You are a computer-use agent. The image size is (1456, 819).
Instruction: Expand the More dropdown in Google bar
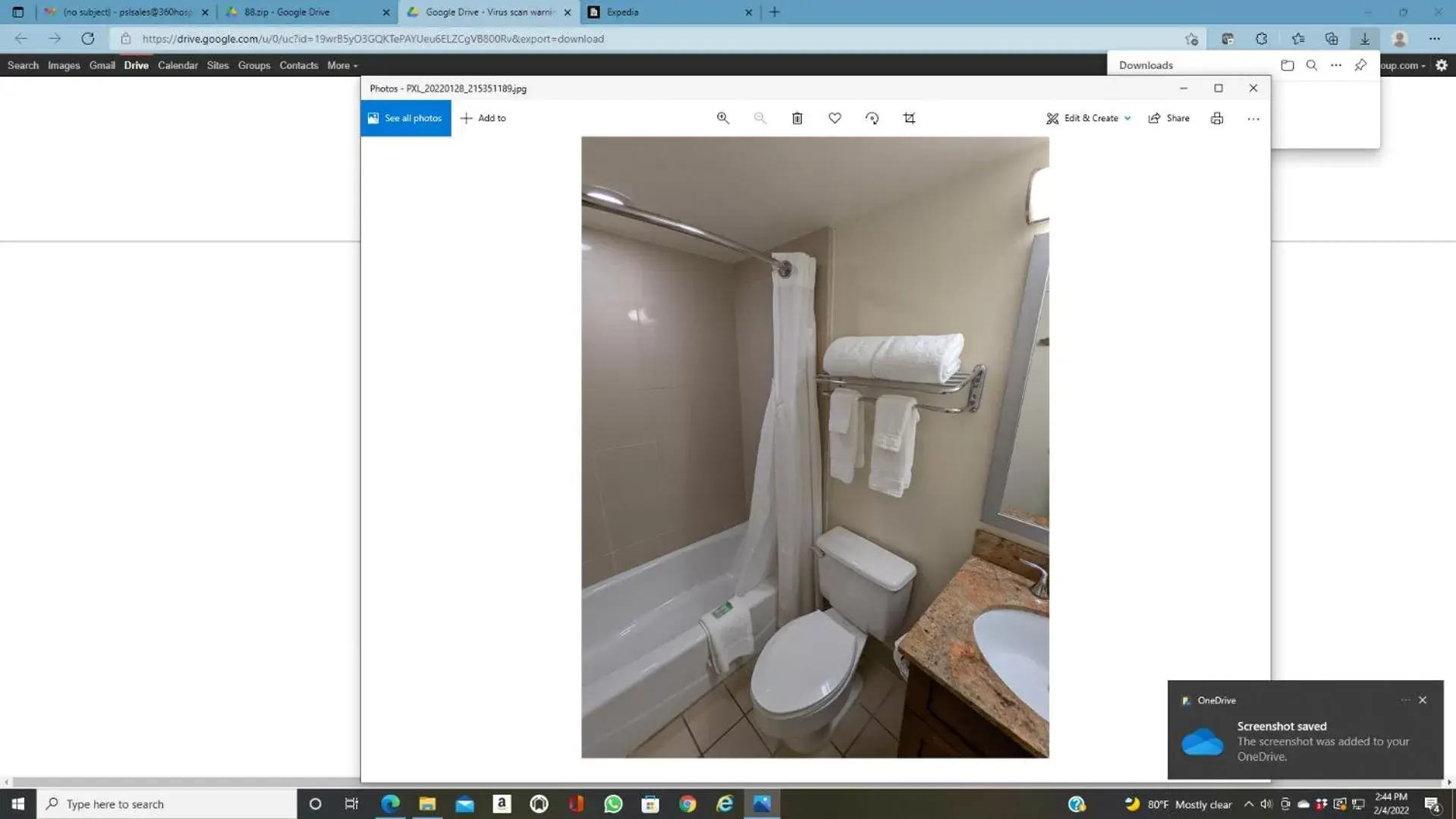coord(341,65)
